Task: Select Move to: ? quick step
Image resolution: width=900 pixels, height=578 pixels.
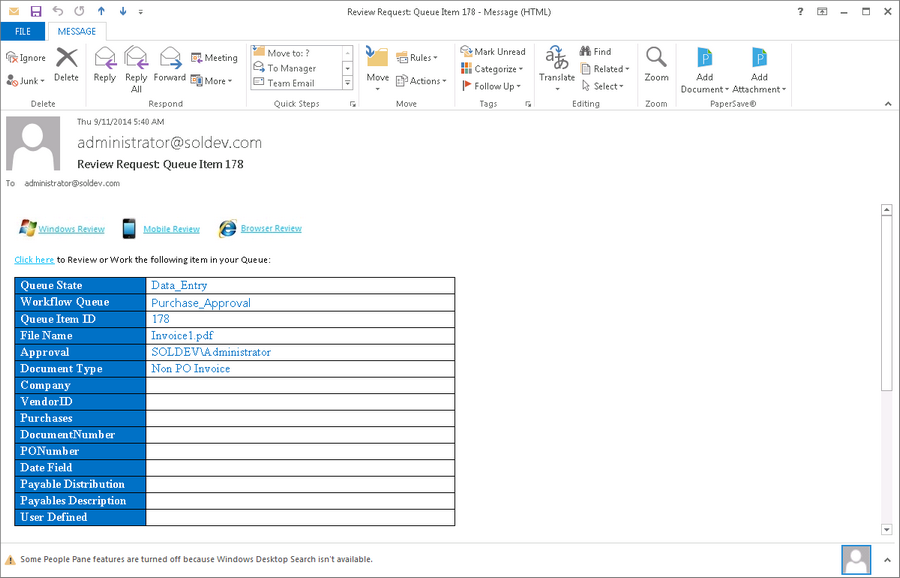Action: (x=296, y=53)
